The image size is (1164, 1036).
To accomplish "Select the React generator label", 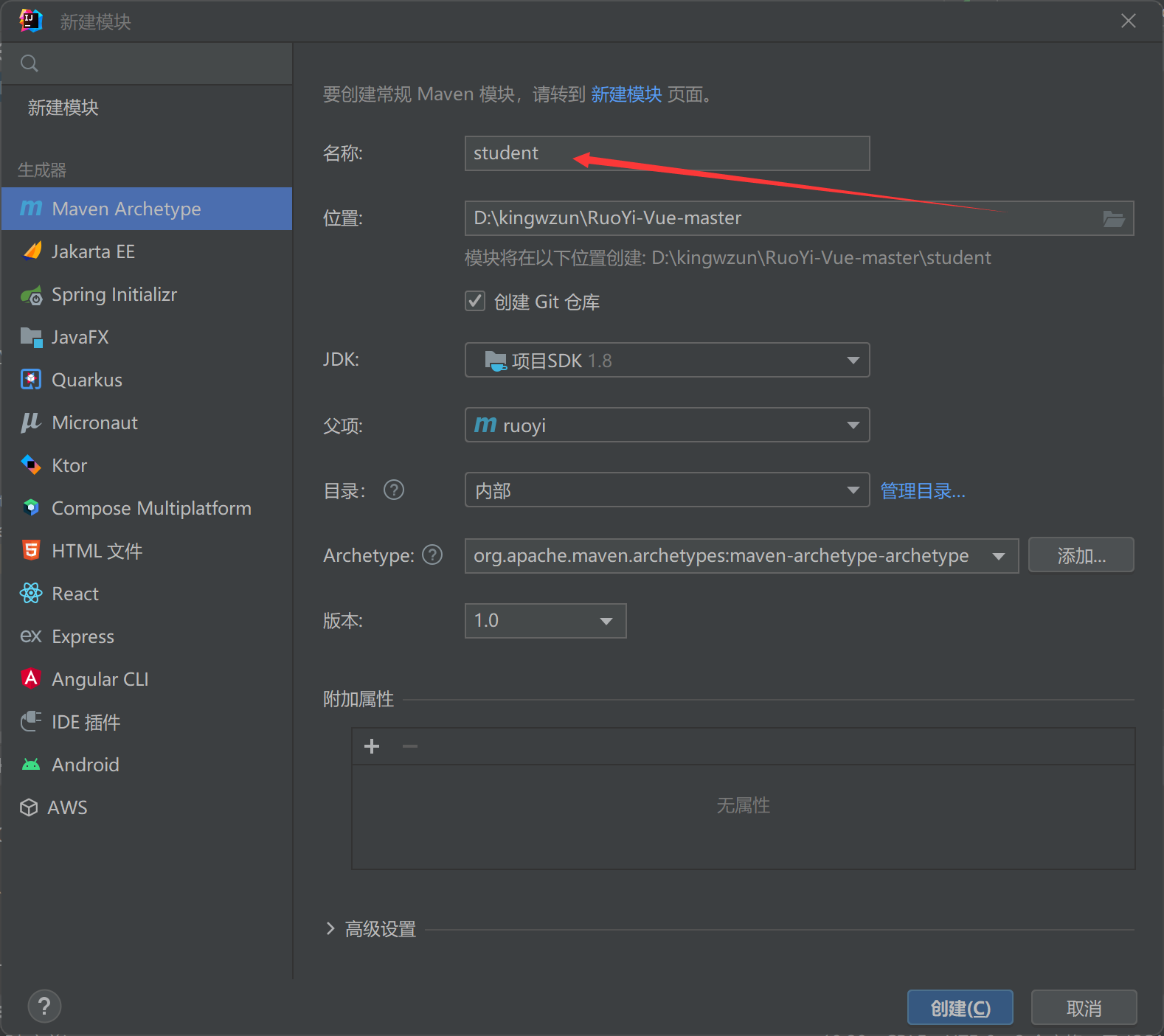I will click(75, 594).
